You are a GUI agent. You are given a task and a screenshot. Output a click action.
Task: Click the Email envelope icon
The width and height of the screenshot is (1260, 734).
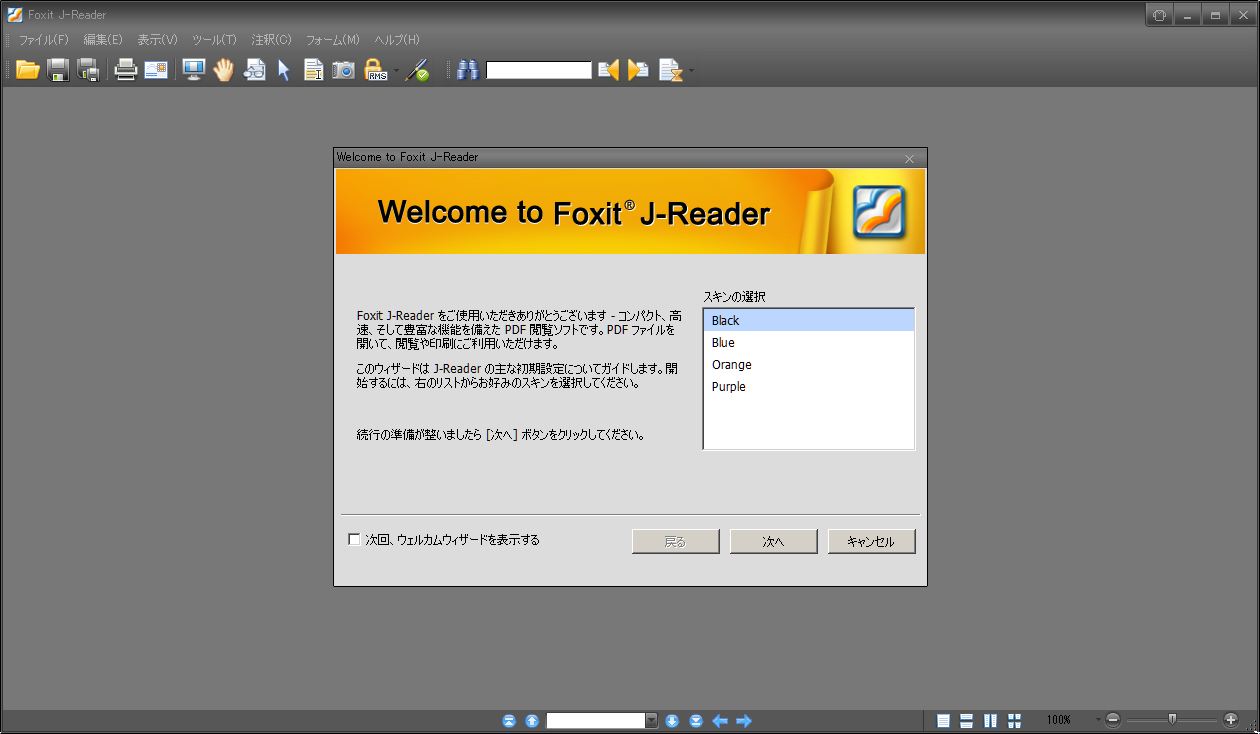(x=156, y=70)
